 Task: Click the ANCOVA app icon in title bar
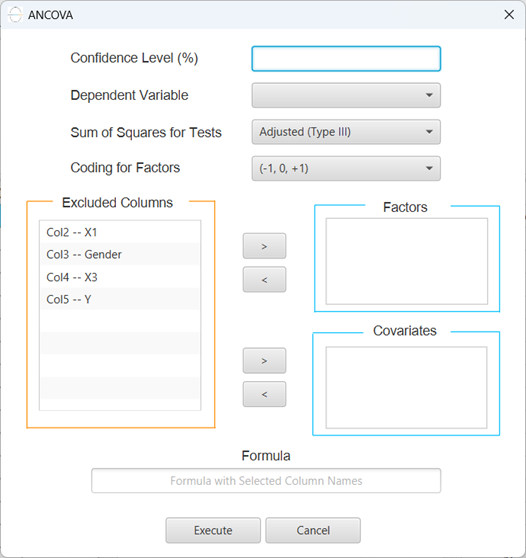(x=15, y=15)
